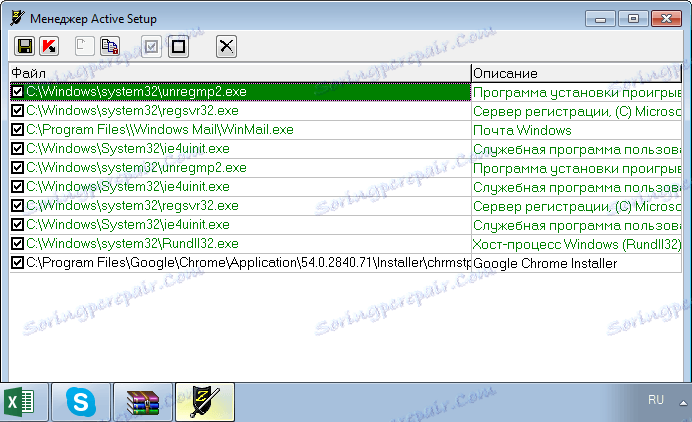This screenshot has width=692, height=422.
Task: Click the uncheck-all empty square icon
Action: (178, 46)
